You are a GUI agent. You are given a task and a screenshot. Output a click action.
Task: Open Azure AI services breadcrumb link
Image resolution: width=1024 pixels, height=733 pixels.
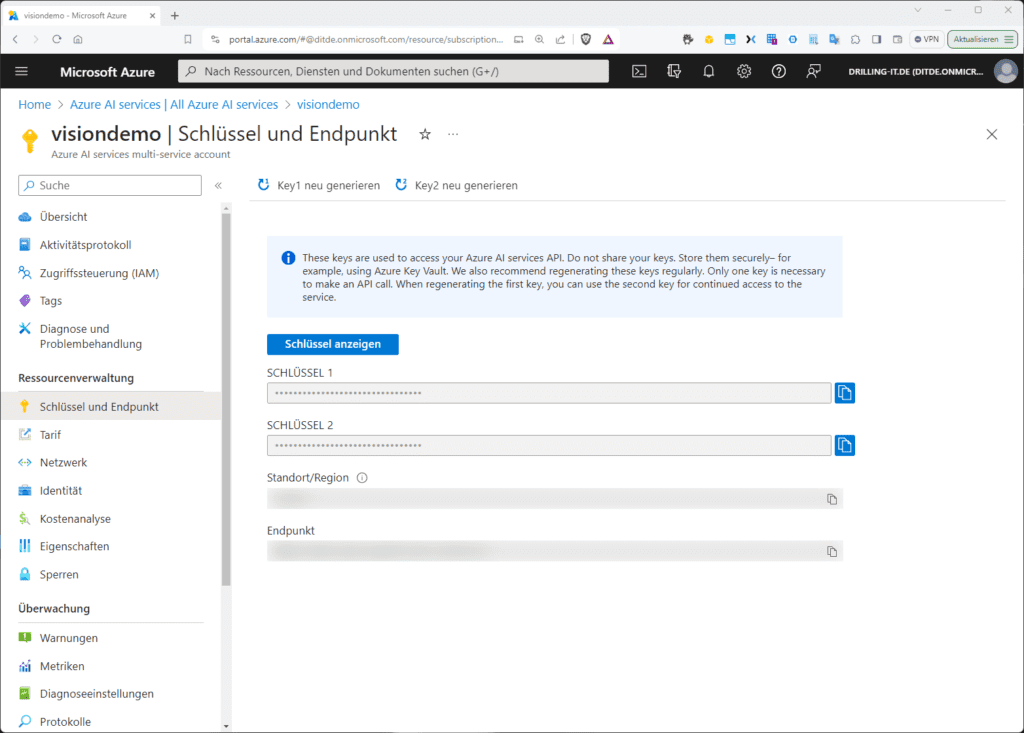174,105
